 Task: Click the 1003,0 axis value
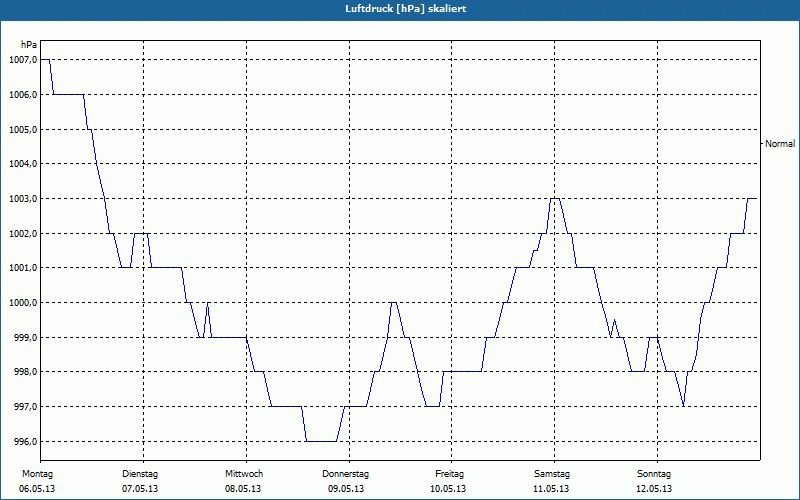[x=23, y=198]
